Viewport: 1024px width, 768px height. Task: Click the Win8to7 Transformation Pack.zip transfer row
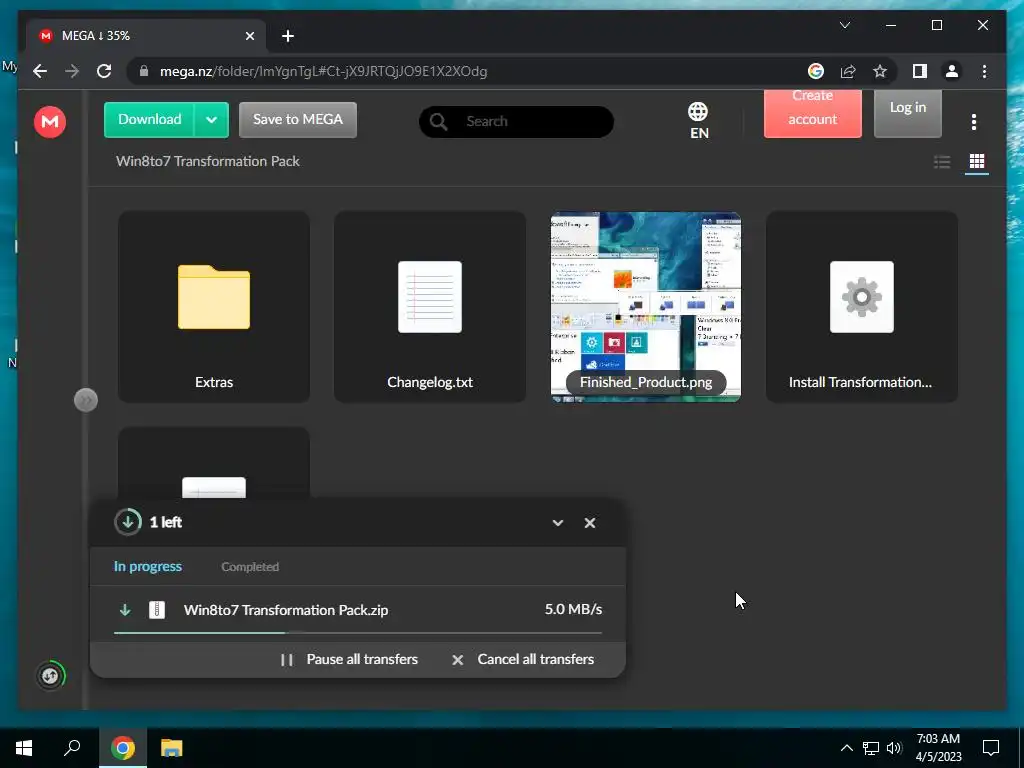(357, 610)
